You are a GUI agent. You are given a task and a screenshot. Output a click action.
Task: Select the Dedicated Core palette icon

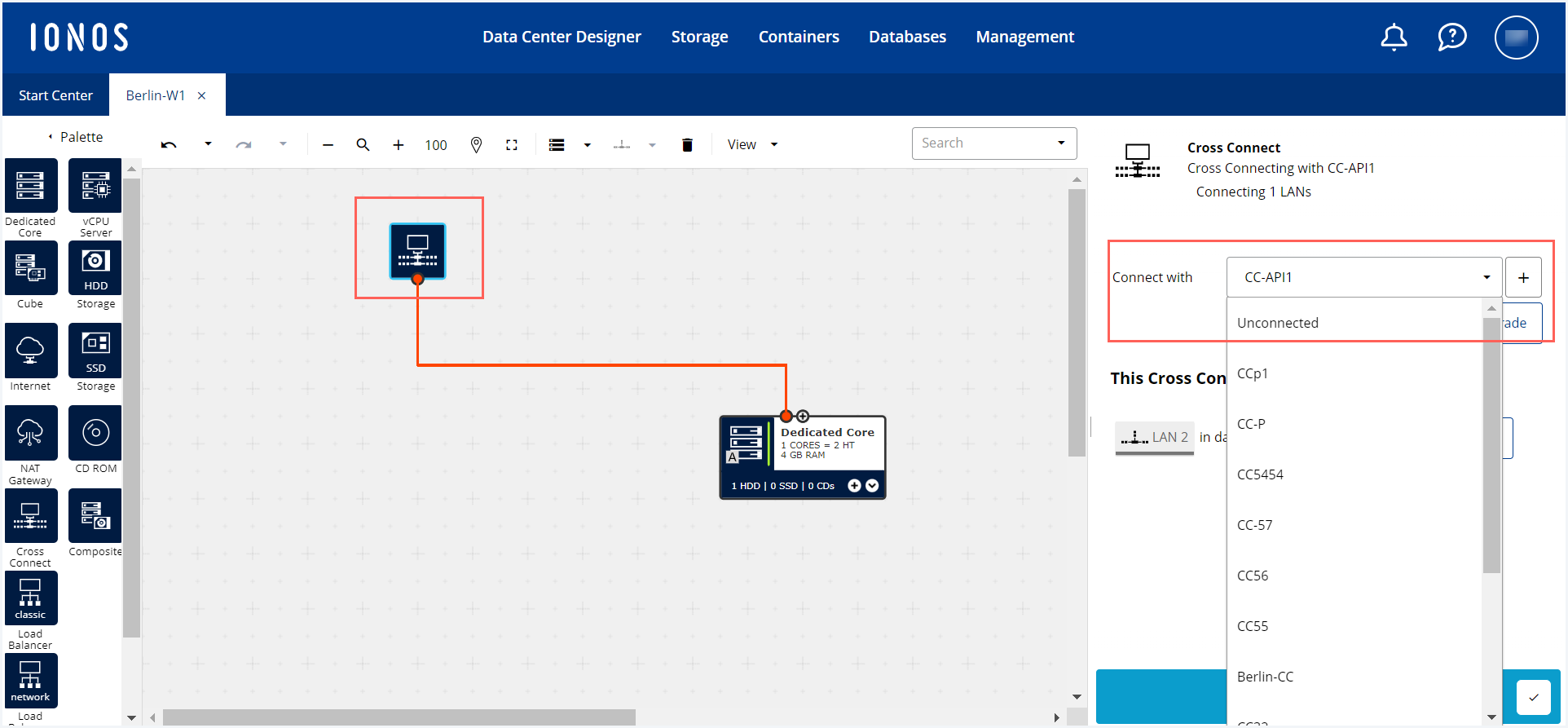pos(31,186)
